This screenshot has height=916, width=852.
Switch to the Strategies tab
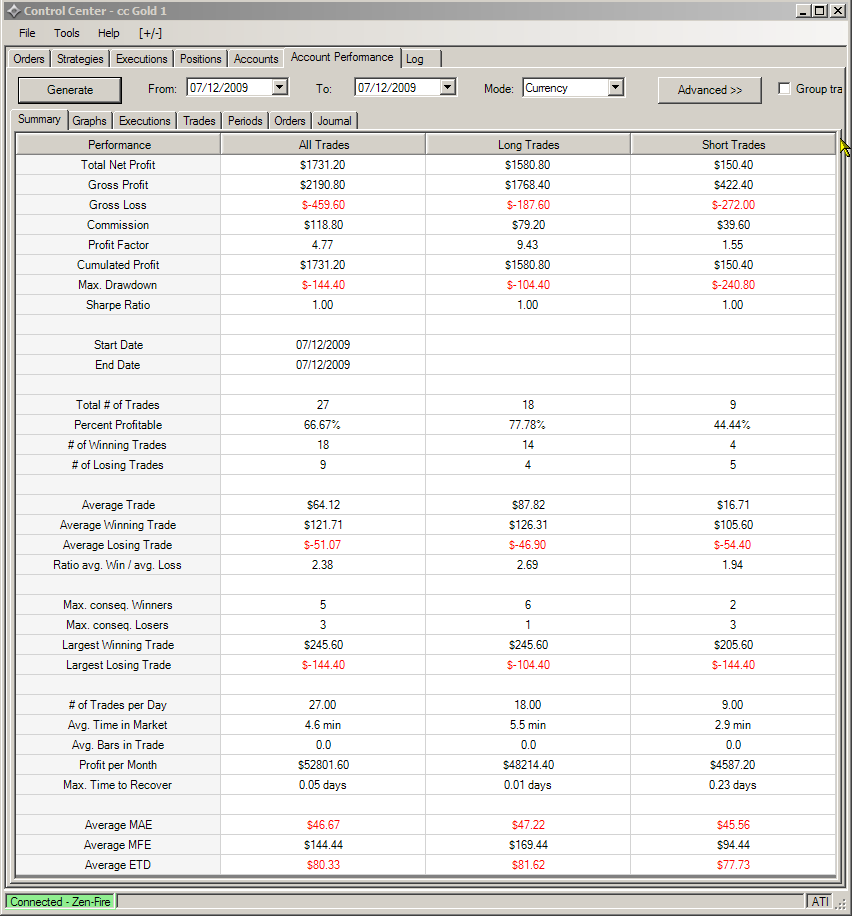click(80, 59)
